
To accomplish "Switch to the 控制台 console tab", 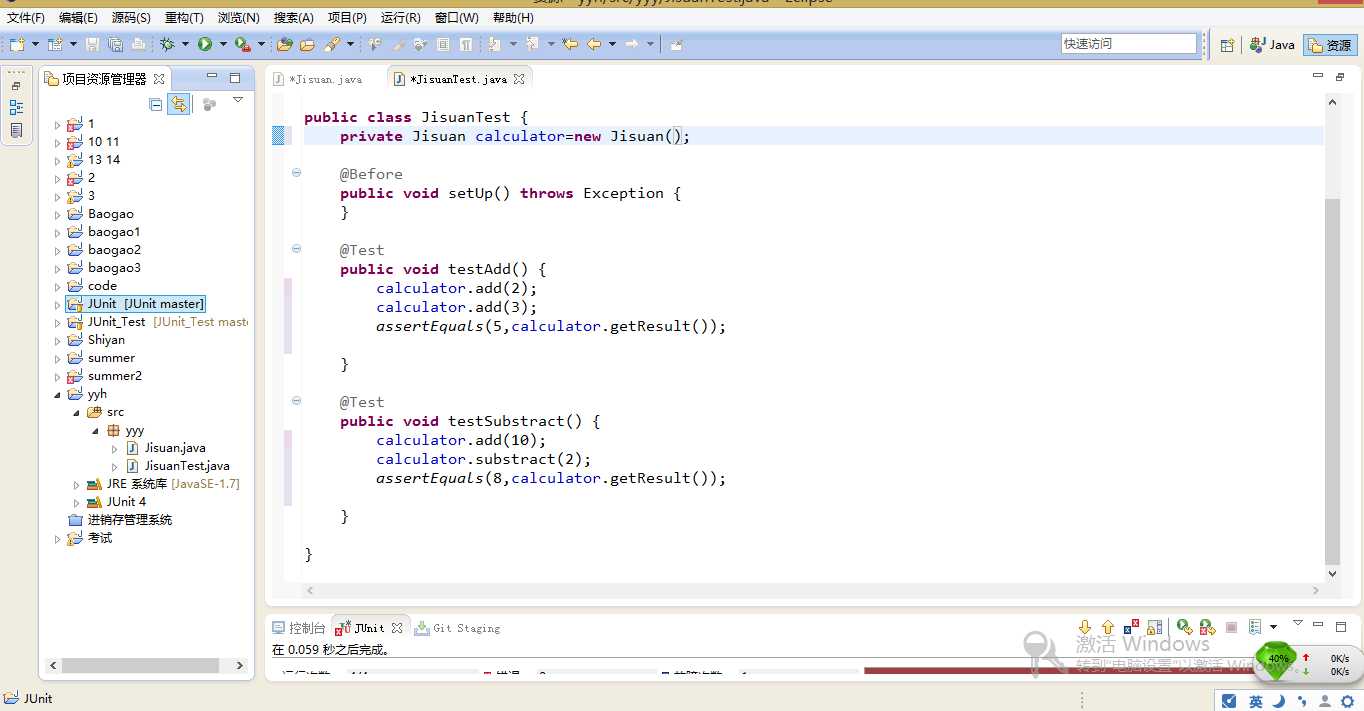I will [x=299, y=628].
